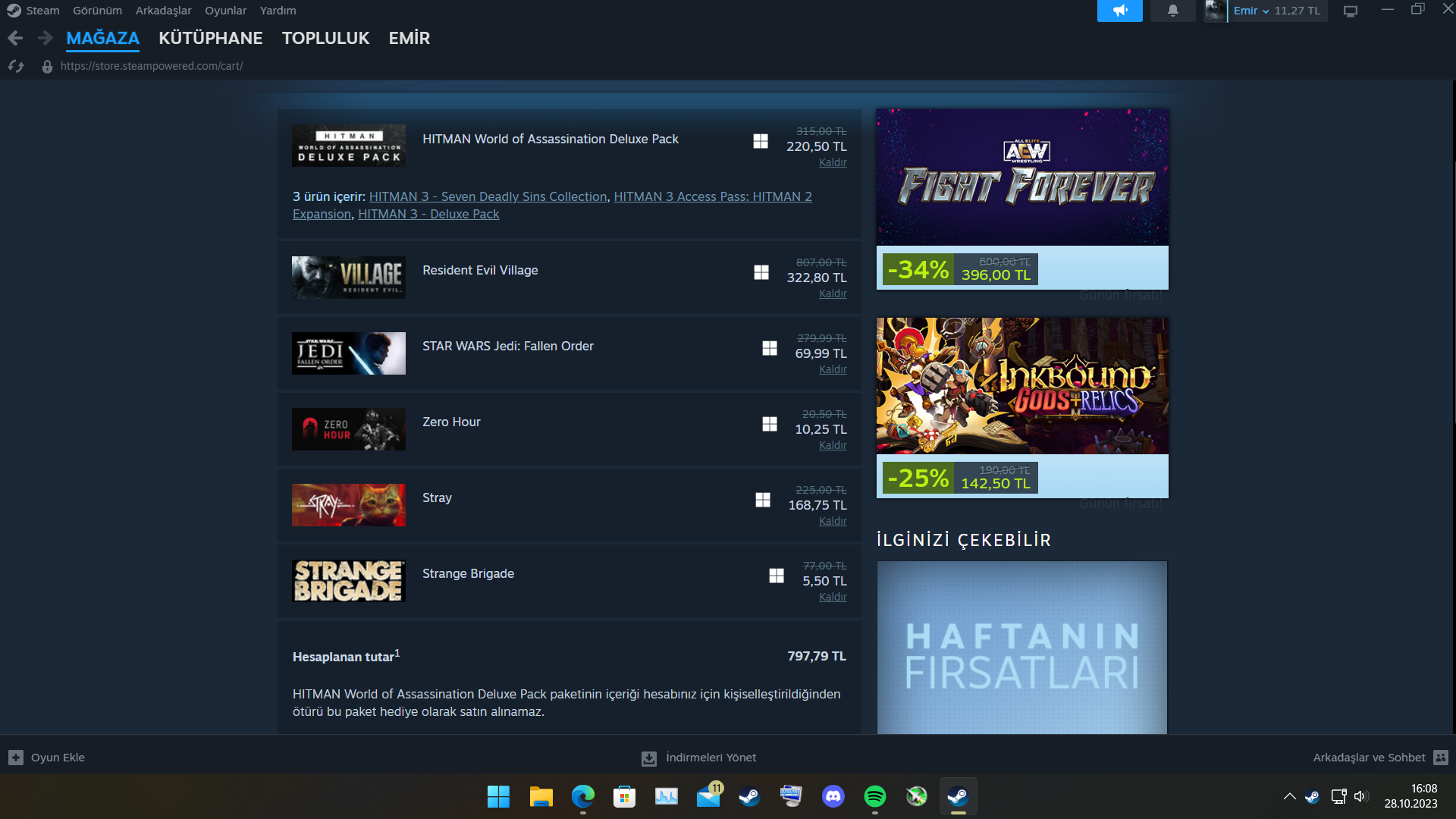Open Discord from the taskbar
This screenshot has height=819, width=1456.
(833, 796)
